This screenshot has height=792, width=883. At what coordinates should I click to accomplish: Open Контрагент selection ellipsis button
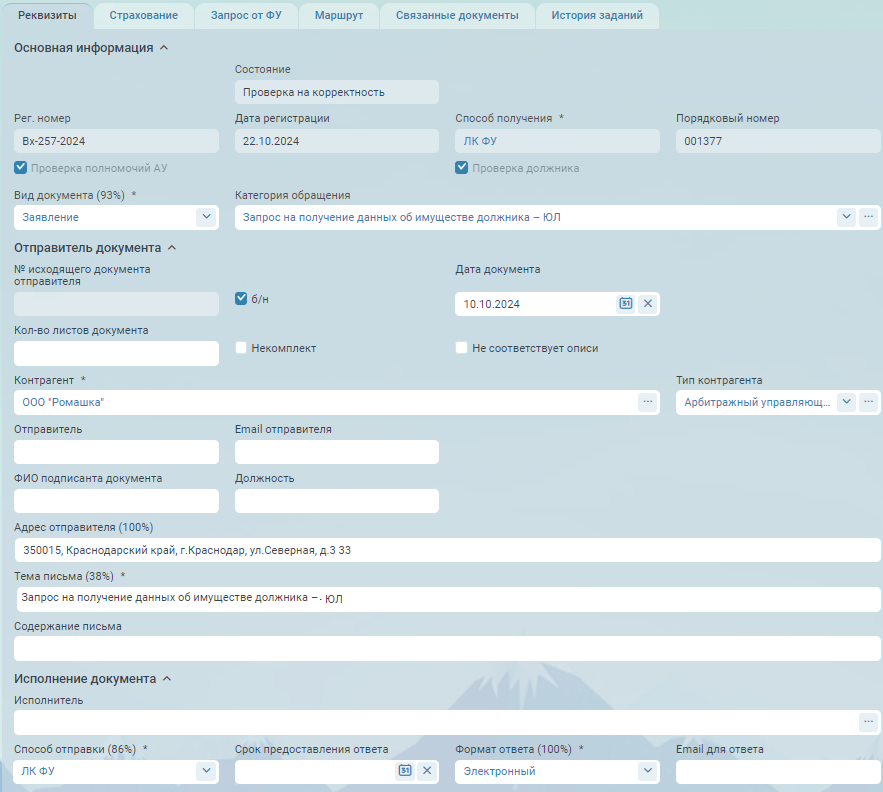[x=648, y=402]
